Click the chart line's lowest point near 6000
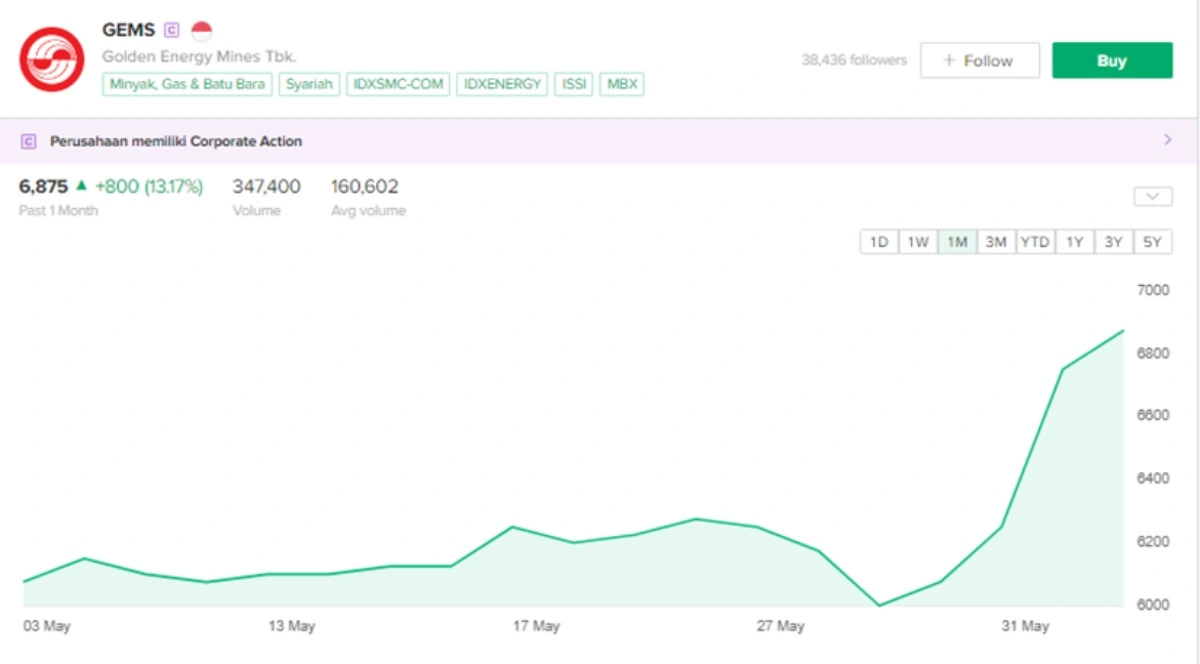 point(879,605)
